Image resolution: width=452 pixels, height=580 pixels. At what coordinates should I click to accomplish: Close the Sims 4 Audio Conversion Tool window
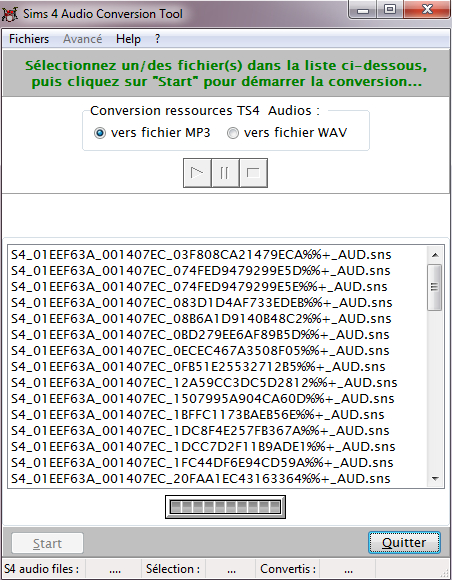tap(427, 10)
